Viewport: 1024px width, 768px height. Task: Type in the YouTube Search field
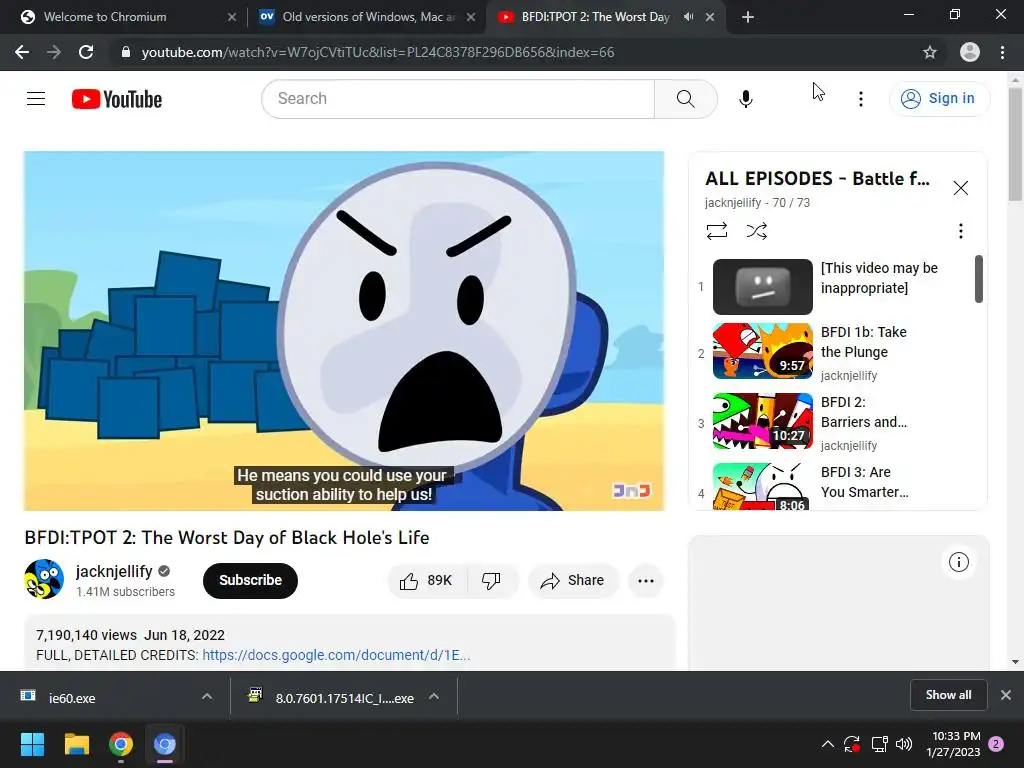click(x=458, y=99)
